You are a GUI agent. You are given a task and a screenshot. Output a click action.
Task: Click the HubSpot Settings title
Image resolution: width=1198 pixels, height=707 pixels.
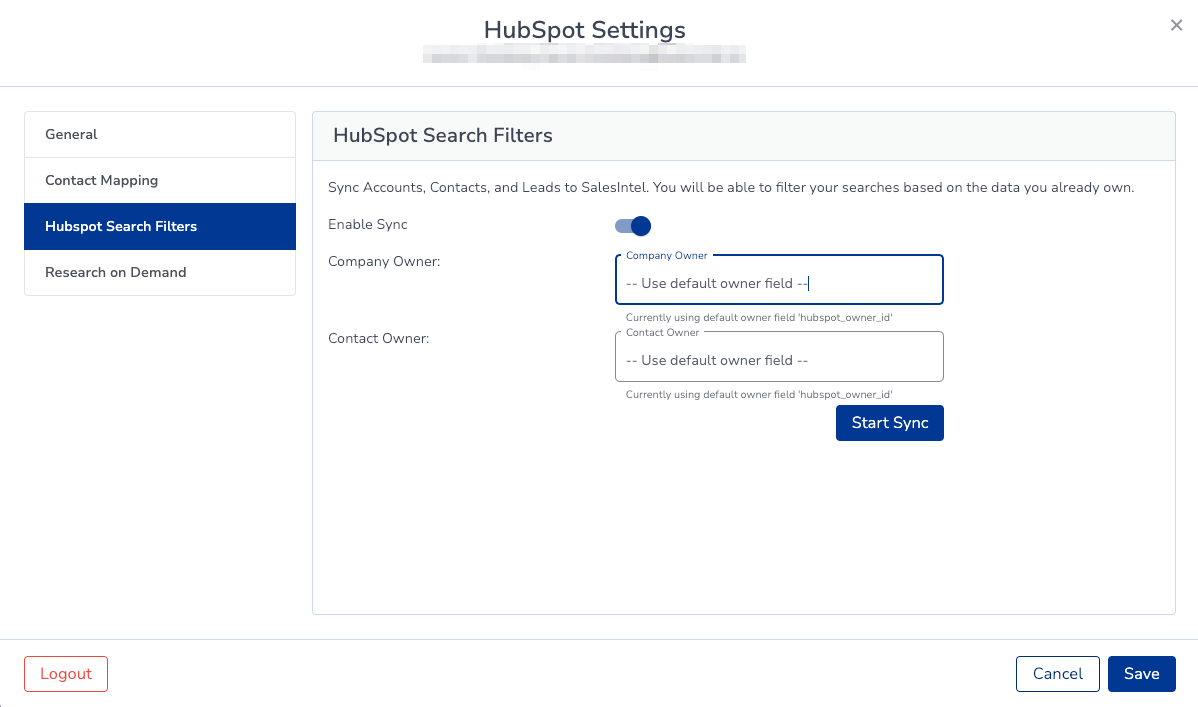click(584, 30)
